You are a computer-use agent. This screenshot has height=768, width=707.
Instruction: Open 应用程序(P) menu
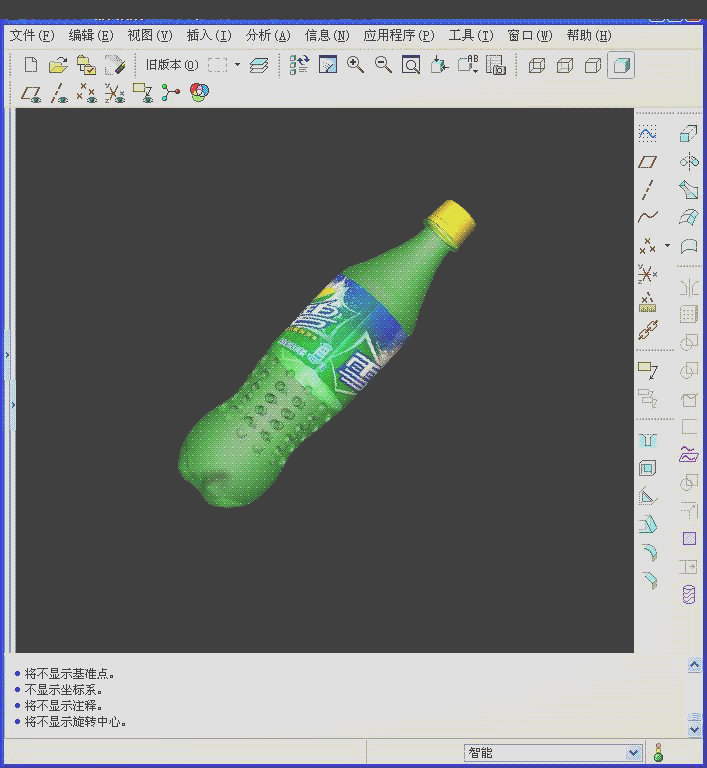tap(399, 36)
